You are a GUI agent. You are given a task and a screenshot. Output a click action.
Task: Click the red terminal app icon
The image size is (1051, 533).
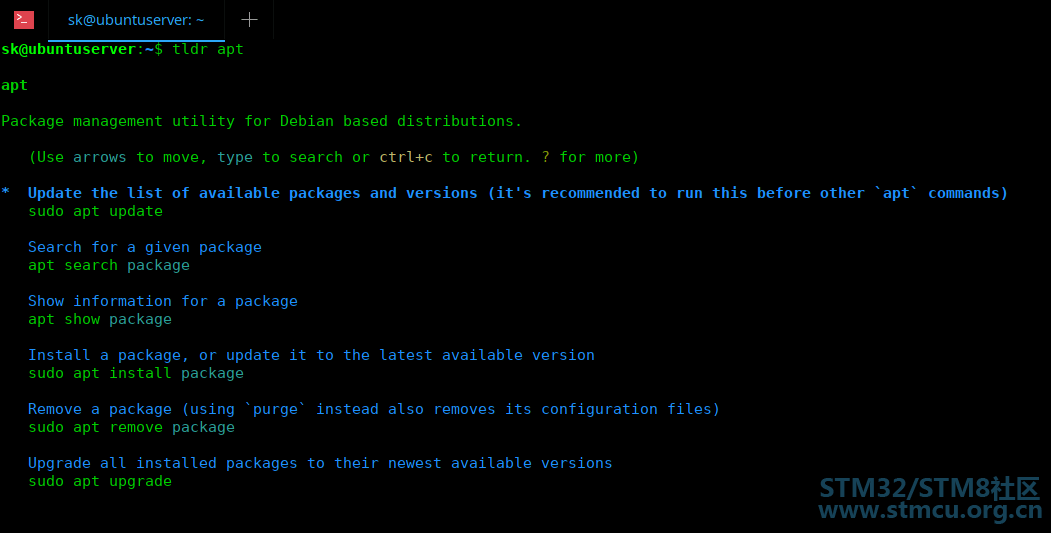pos(23,19)
